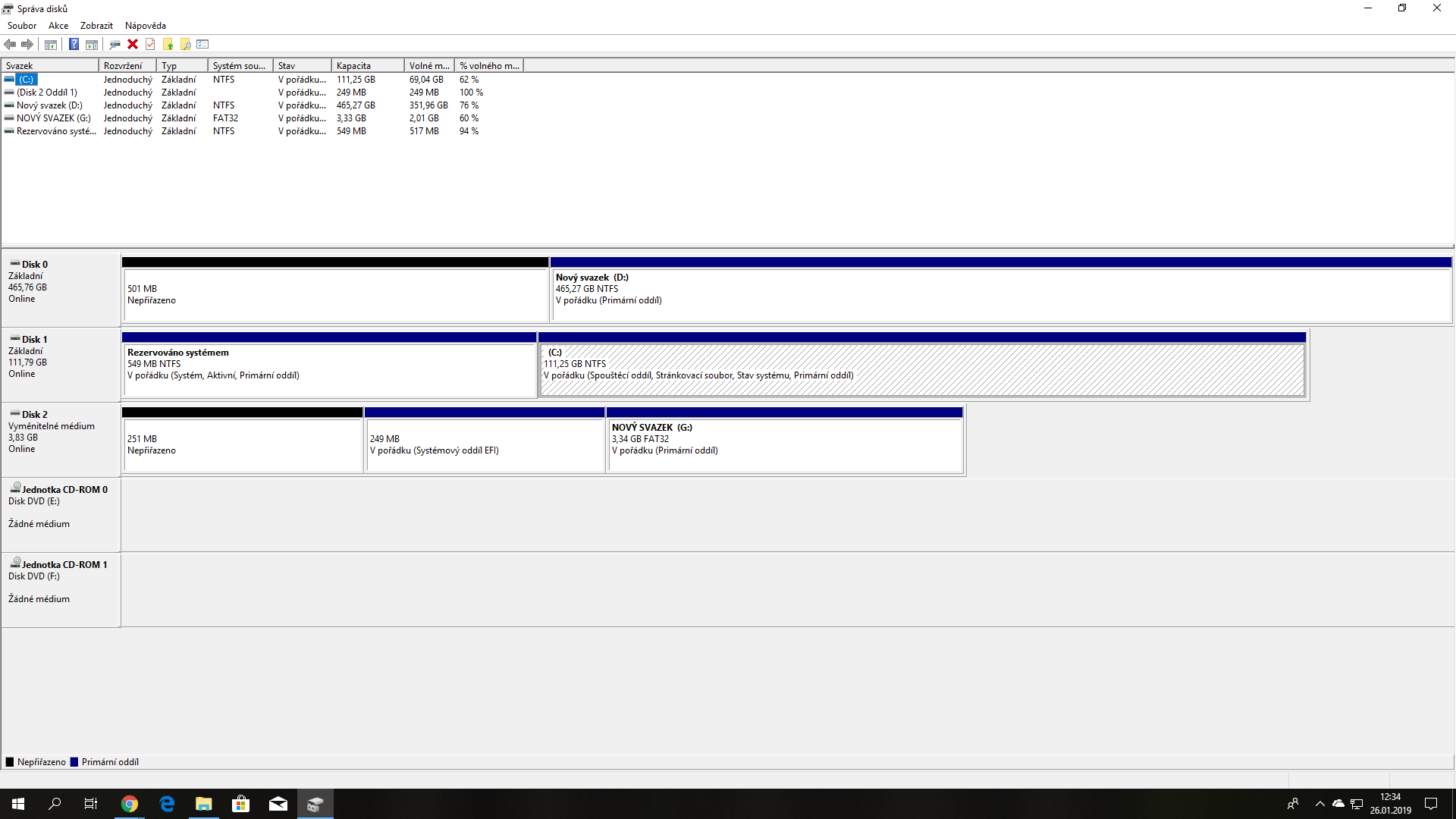Open the Akce menu
1456x819 pixels.
click(x=58, y=26)
